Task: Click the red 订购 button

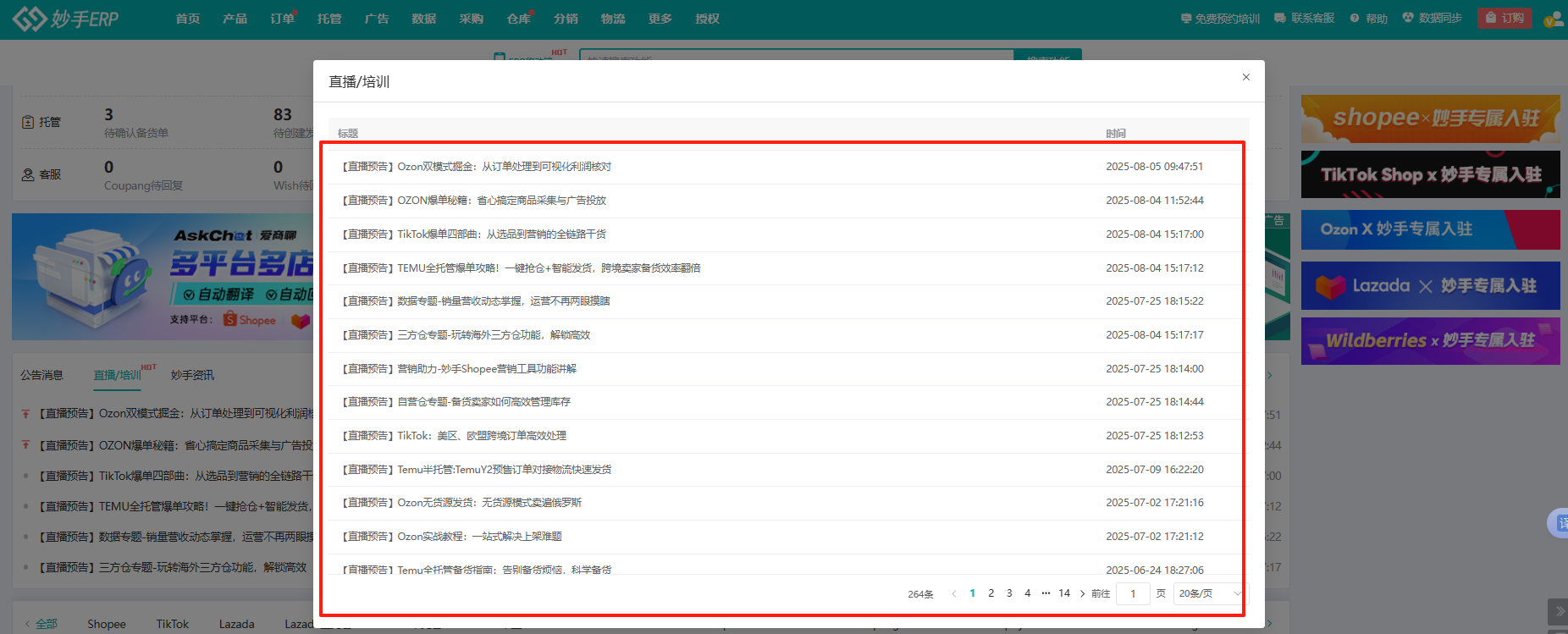Action: (1504, 18)
